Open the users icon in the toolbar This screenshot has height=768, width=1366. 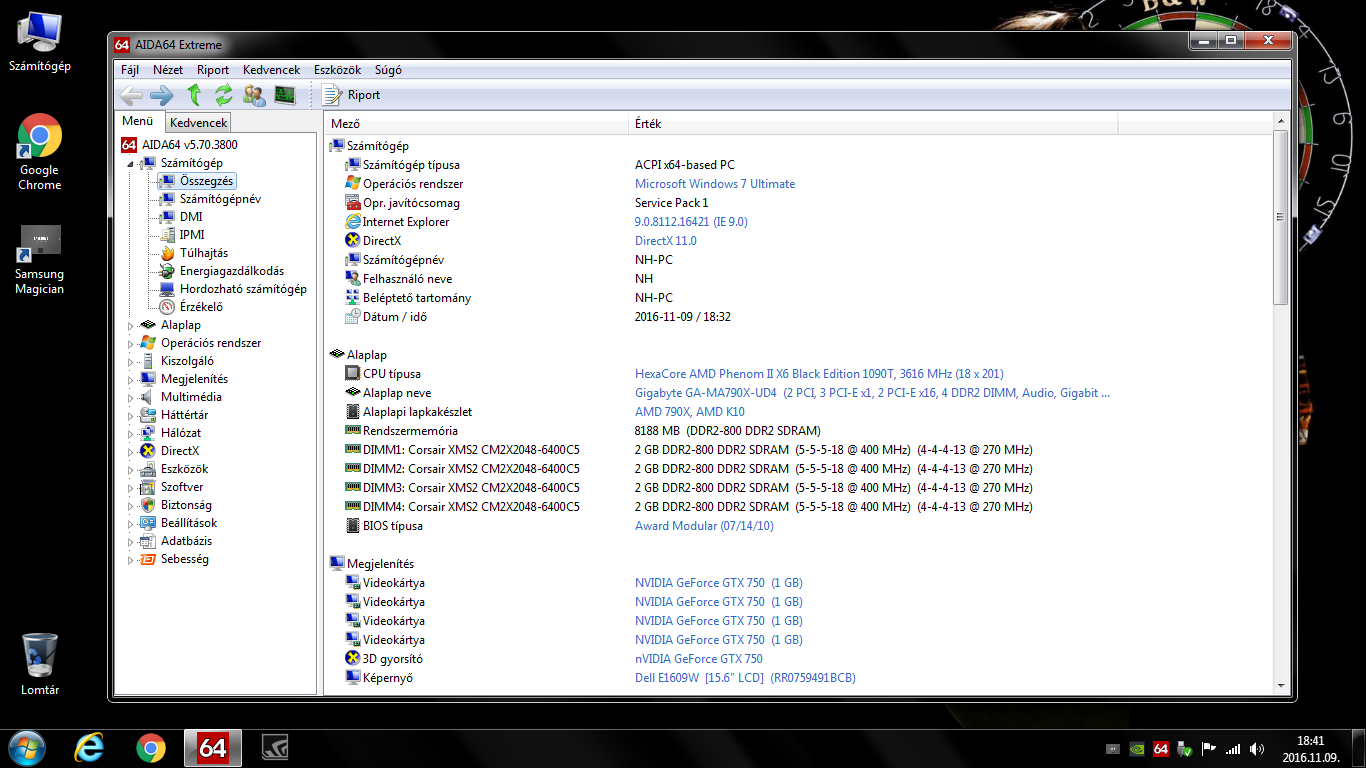click(254, 95)
